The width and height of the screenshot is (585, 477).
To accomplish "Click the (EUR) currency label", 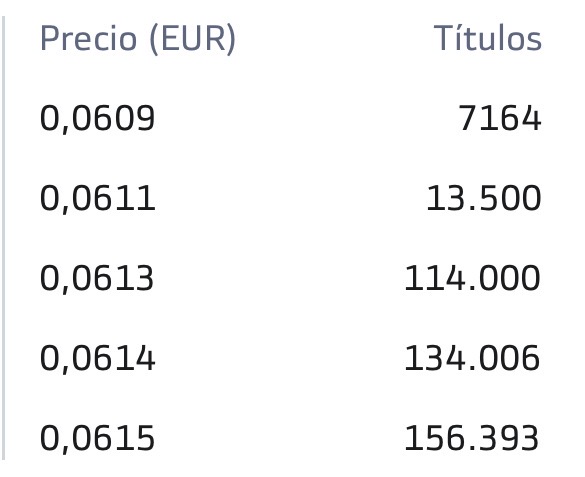I will click(x=193, y=39).
